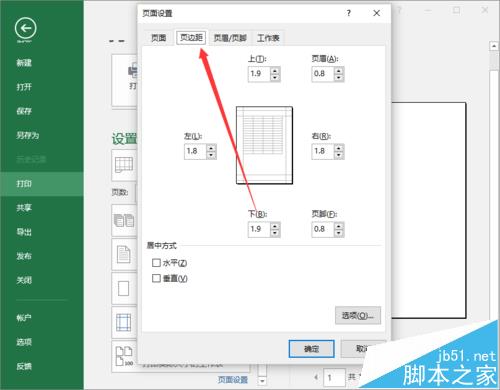Increase the 右(R) right margin value
The height and width of the screenshot is (390, 500).
(x=339, y=148)
